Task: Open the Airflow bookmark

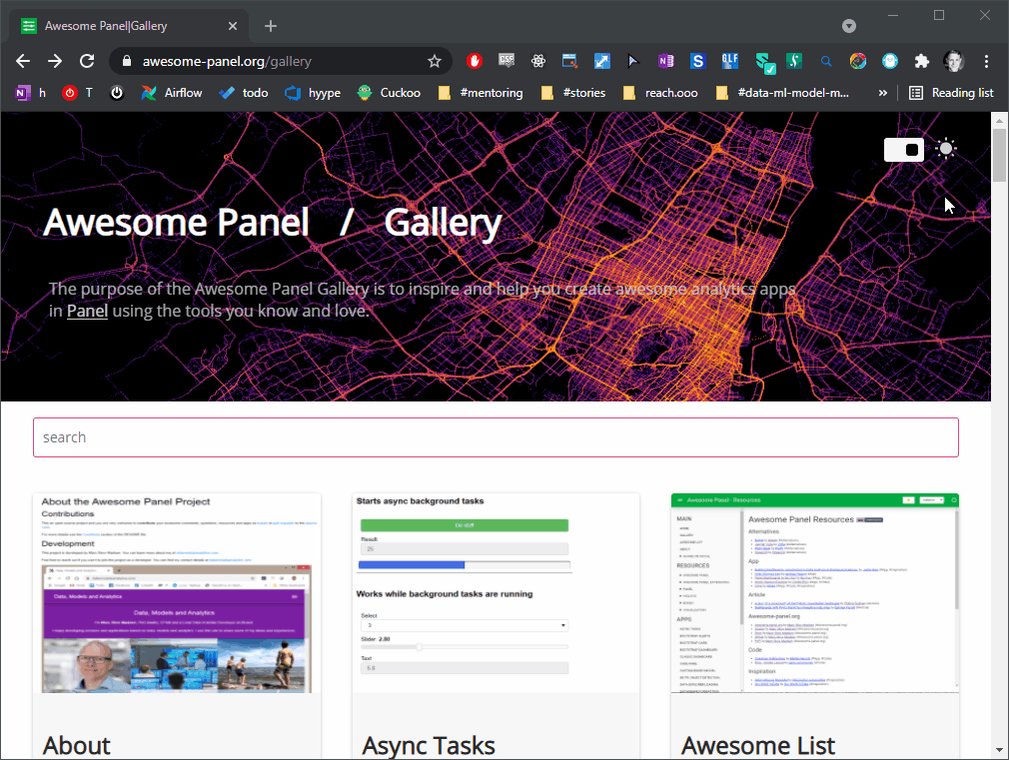Action: (172, 93)
